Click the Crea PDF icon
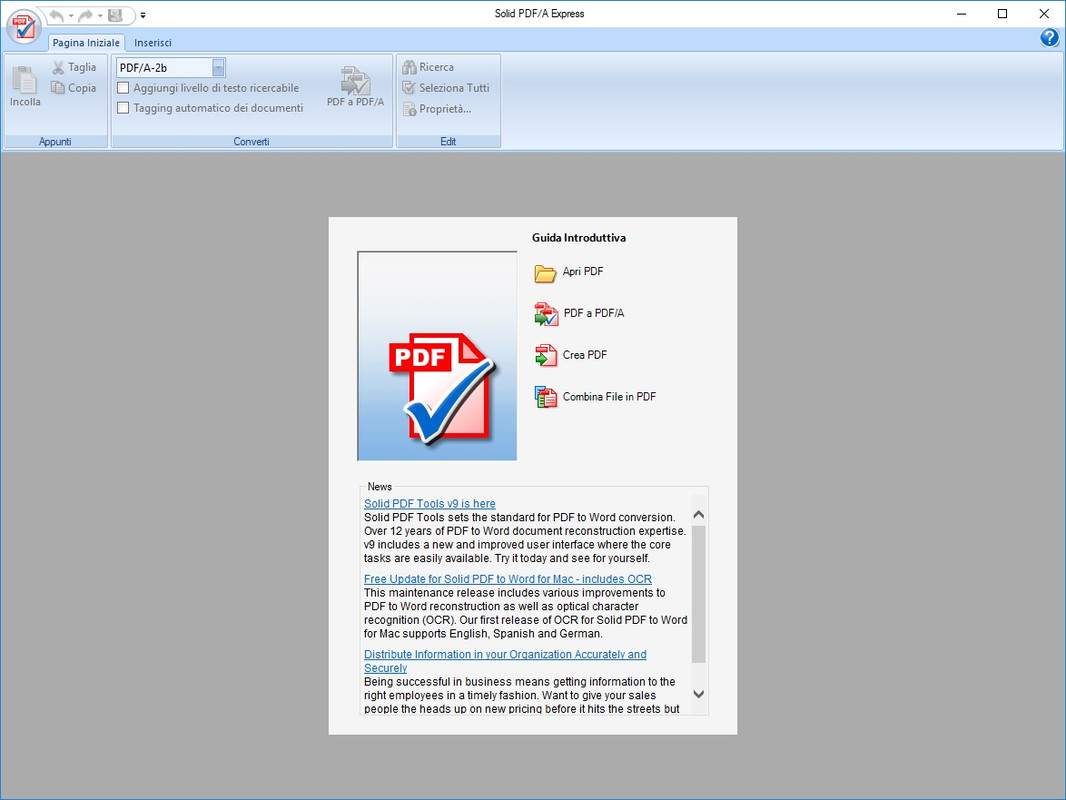Screen dimensions: 1066x800 click(545, 355)
